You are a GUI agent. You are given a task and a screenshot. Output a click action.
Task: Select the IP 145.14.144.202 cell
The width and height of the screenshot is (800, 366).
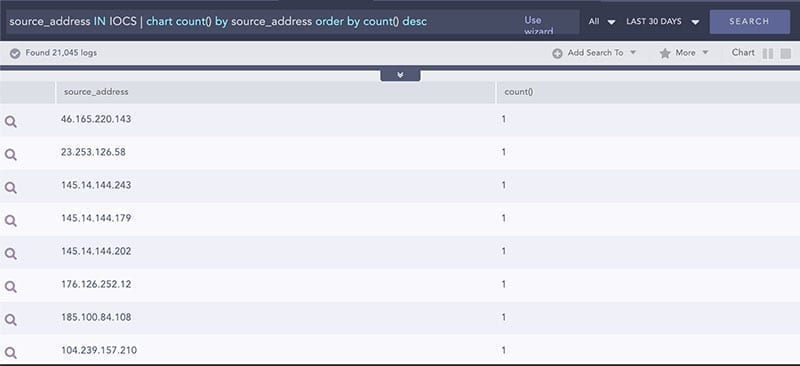tap(96, 251)
